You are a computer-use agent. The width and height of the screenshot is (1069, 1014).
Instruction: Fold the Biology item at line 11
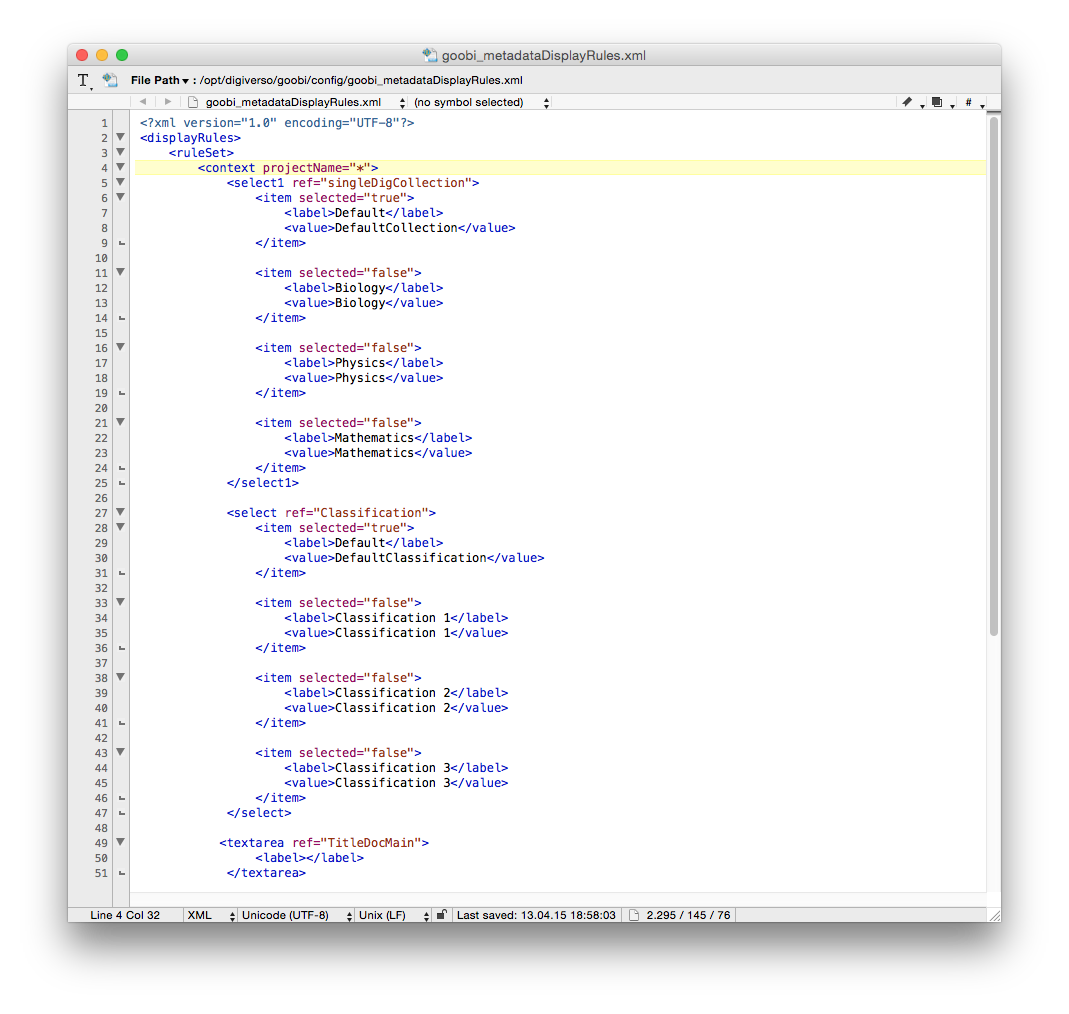click(x=121, y=272)
